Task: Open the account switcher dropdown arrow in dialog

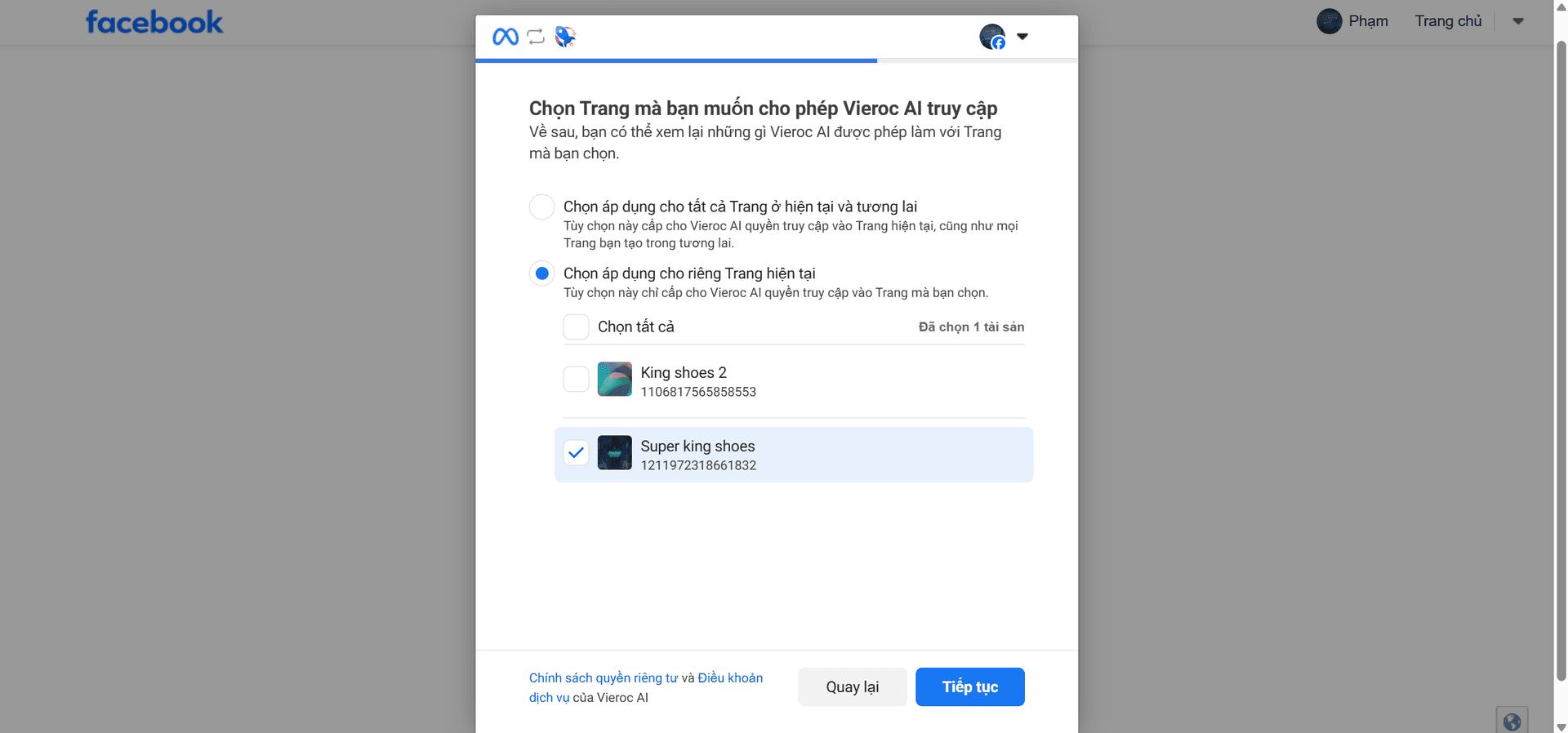Action: [x=1022, y=37]
